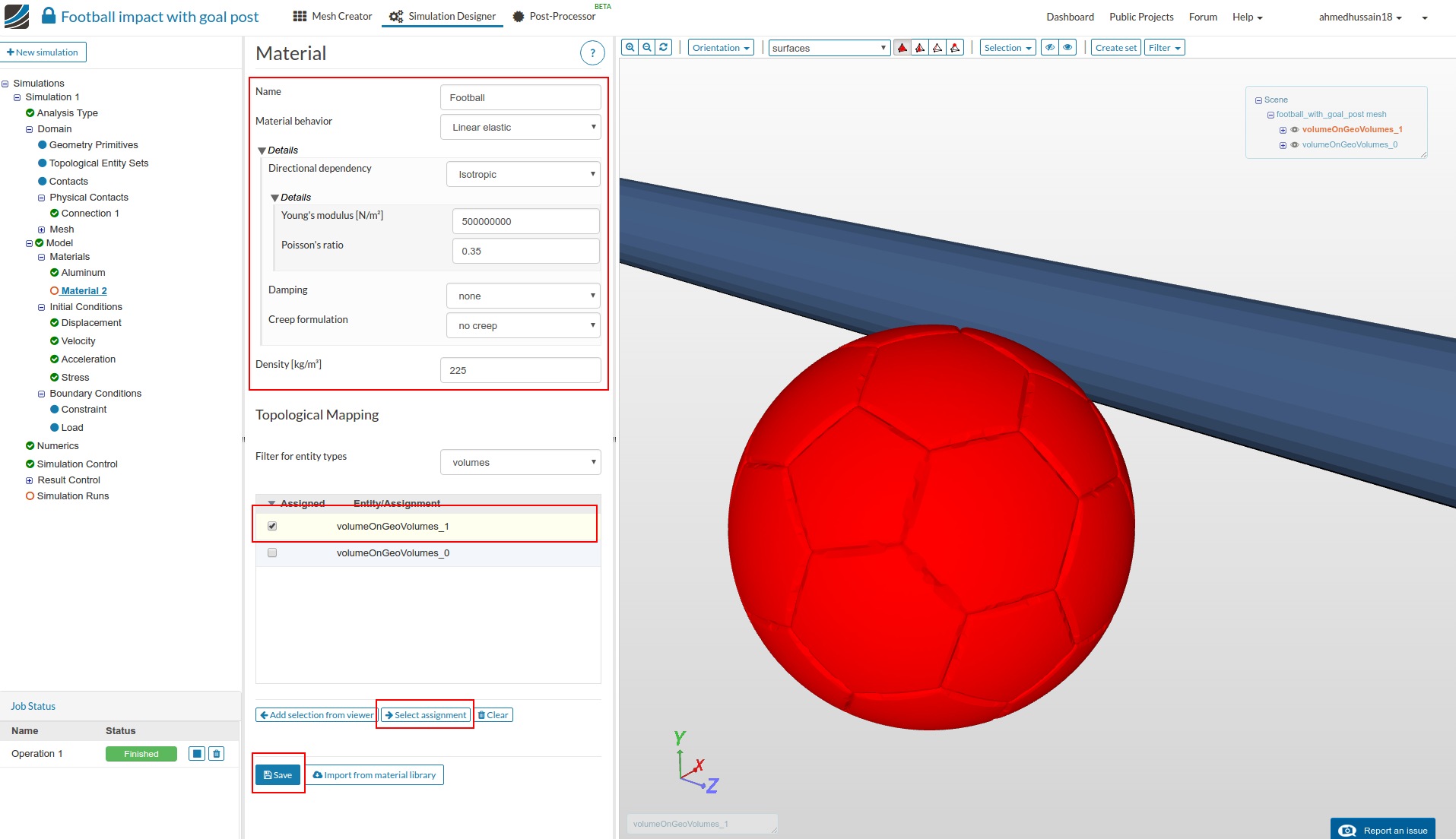Clear the topological mapping assignments
Screen dimensions: 1456x839
493,715
